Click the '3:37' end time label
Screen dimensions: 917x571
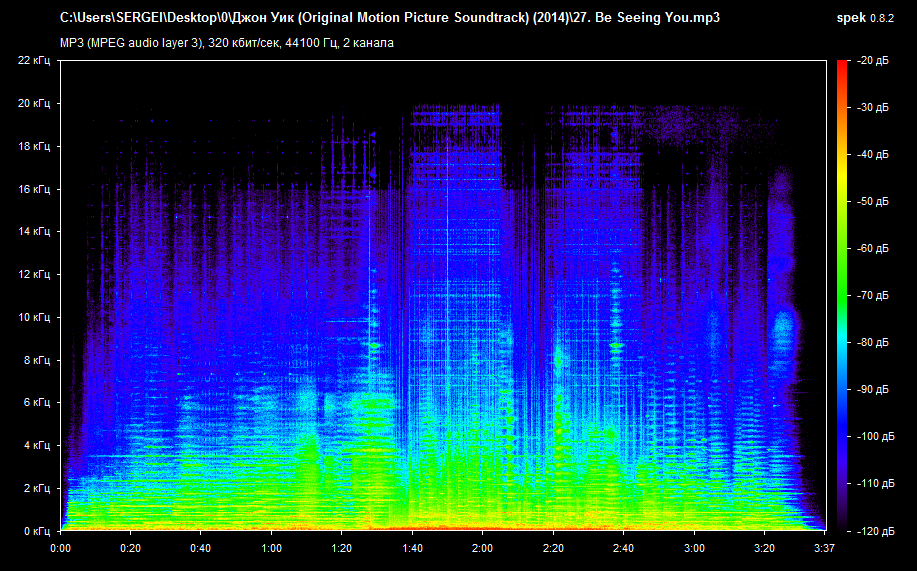click(825, 549)
